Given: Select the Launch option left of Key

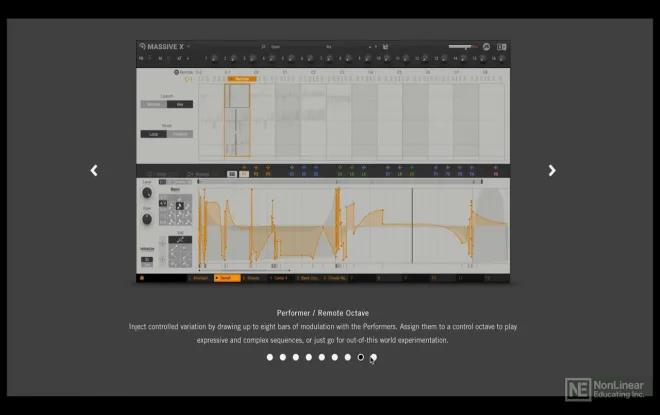Looking at the screenshot, I should pos(154,104).
